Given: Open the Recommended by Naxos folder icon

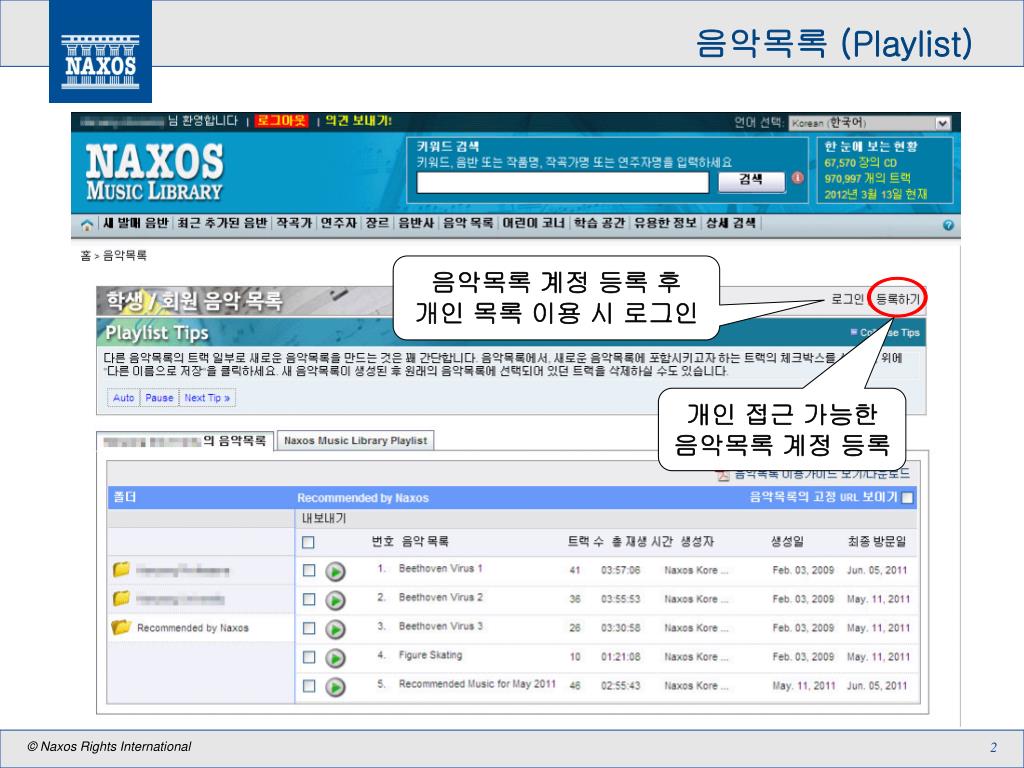Looking at the screenshot, I should point(121,627).
